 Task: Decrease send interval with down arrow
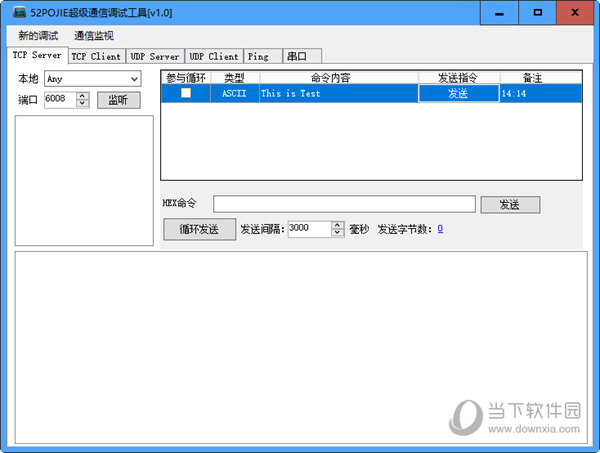pos(337,233)
